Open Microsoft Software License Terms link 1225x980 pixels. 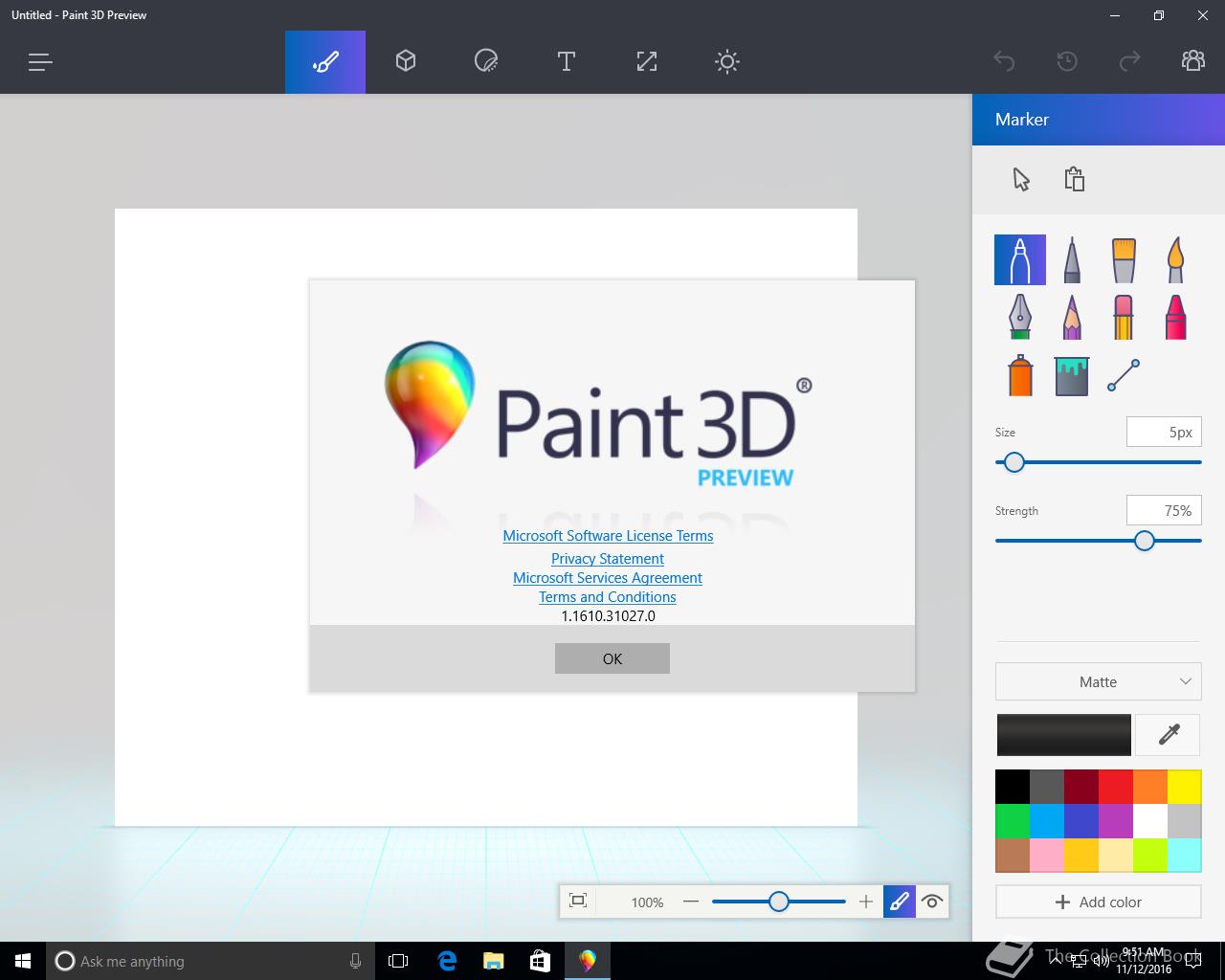pyautogui.click(x=608, y=536)
